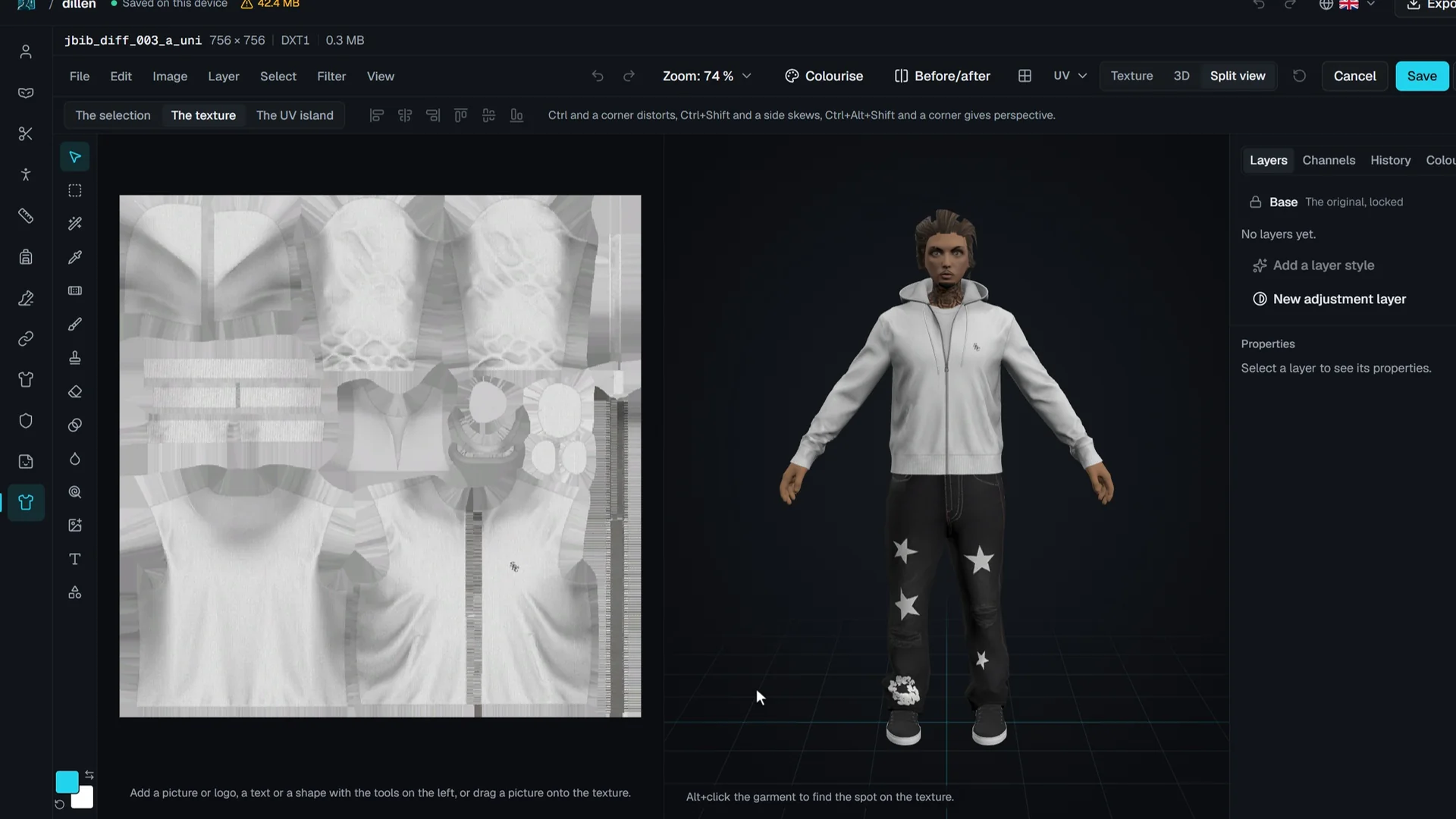Click the Cancel button
1456x819 pixels.
click(1354, 76)
